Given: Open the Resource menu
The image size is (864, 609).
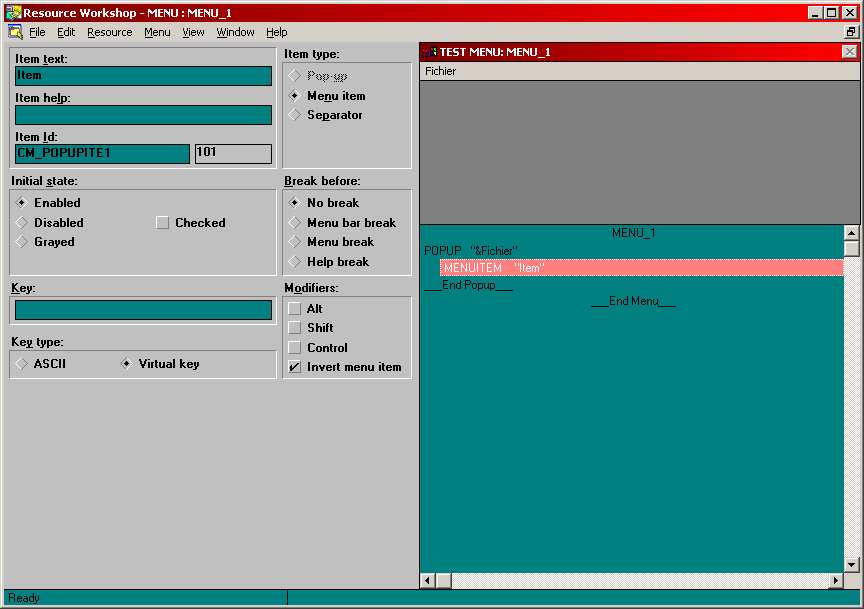Looking at the screenshot, I should pyautogui.click(x=109, y=32).
